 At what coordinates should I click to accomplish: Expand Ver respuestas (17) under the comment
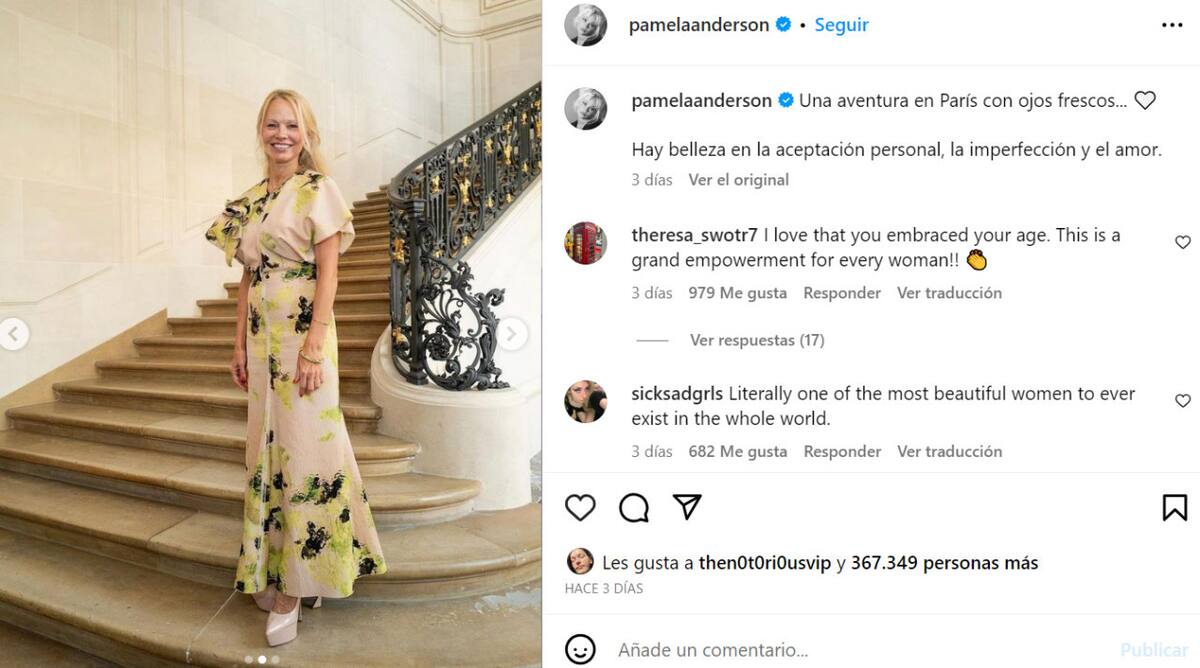pyautogui.click(x=756, y=340)
